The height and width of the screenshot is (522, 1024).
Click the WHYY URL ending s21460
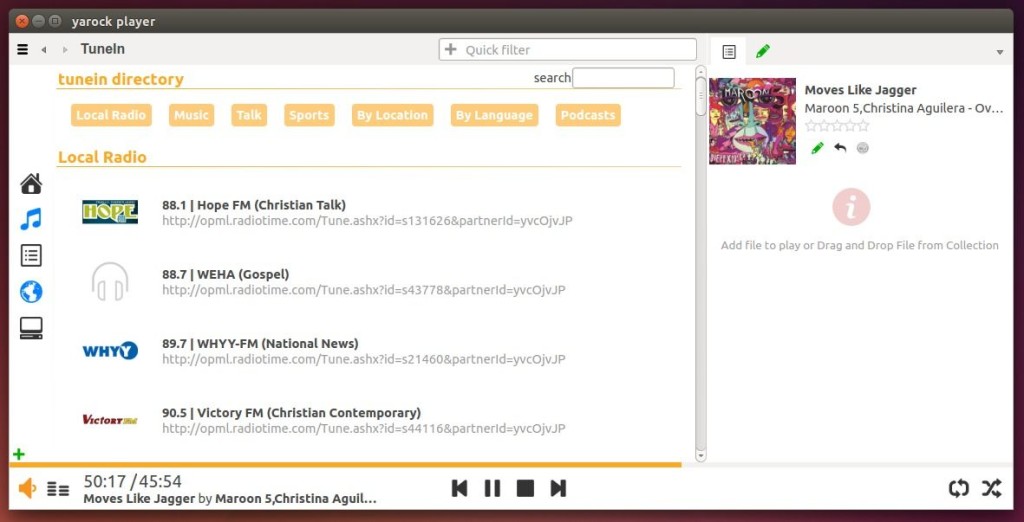364,359
